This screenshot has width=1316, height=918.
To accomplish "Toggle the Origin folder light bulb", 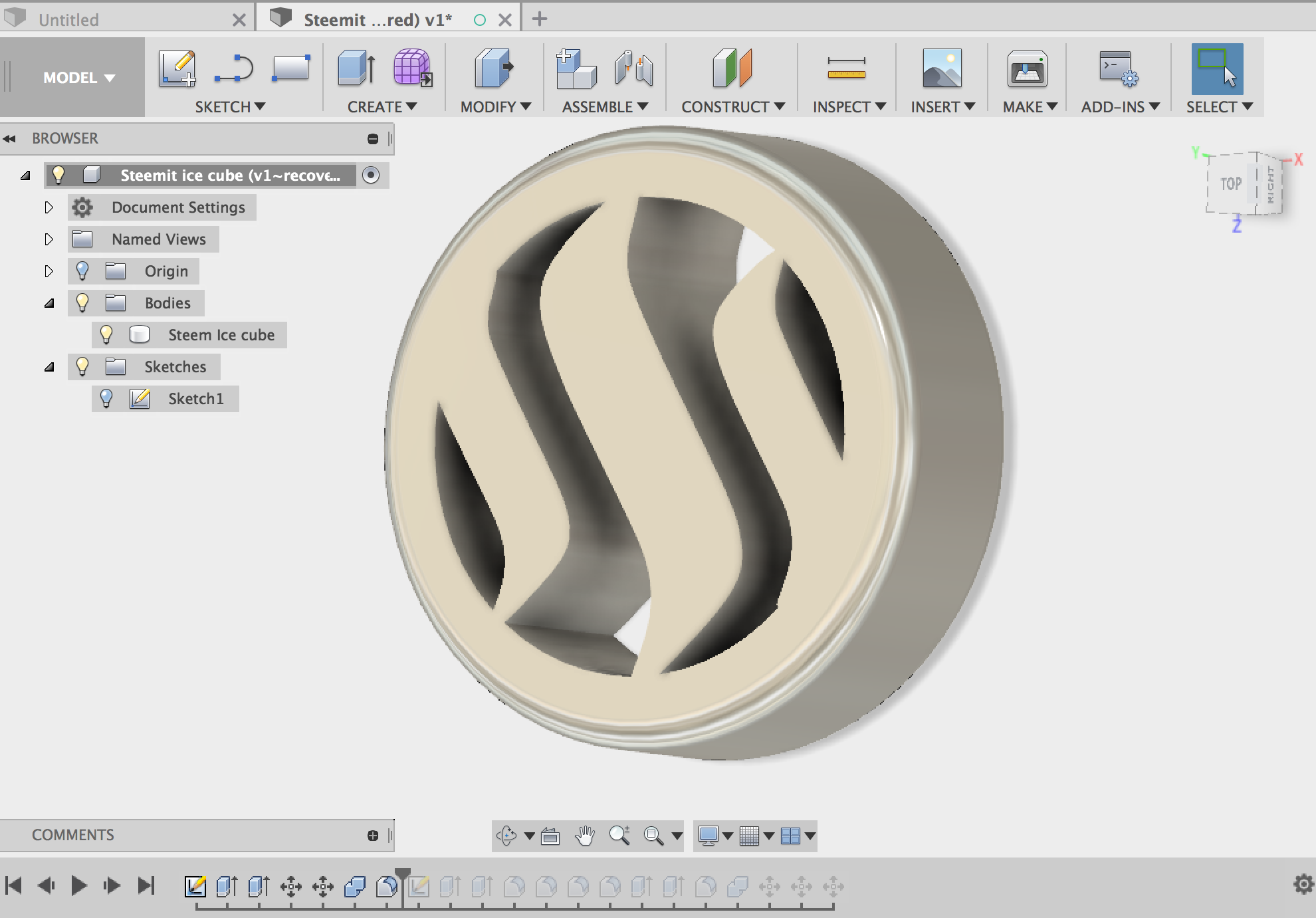I will tap(82, 271).
